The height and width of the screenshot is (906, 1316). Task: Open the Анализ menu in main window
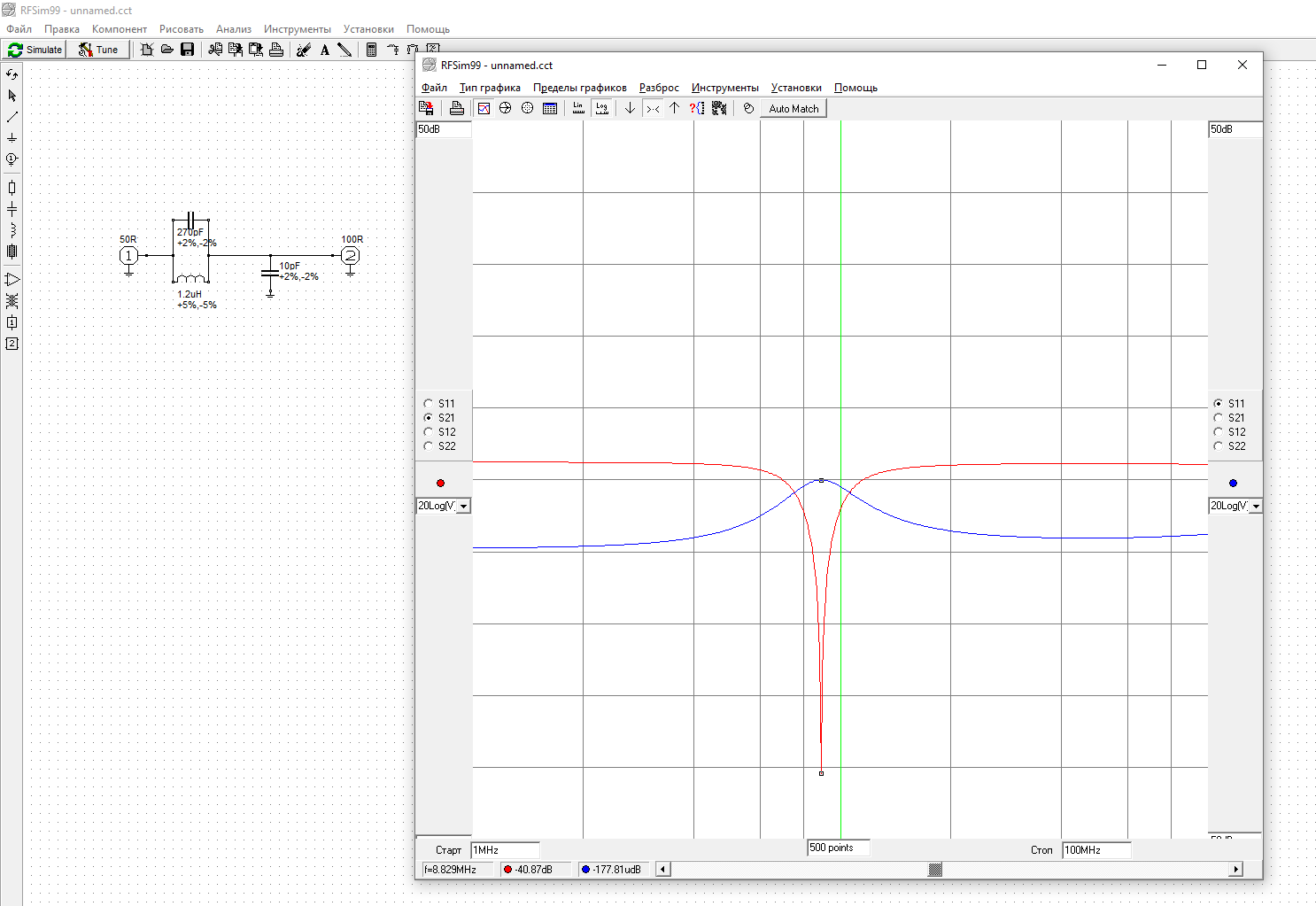coord(234,29)
